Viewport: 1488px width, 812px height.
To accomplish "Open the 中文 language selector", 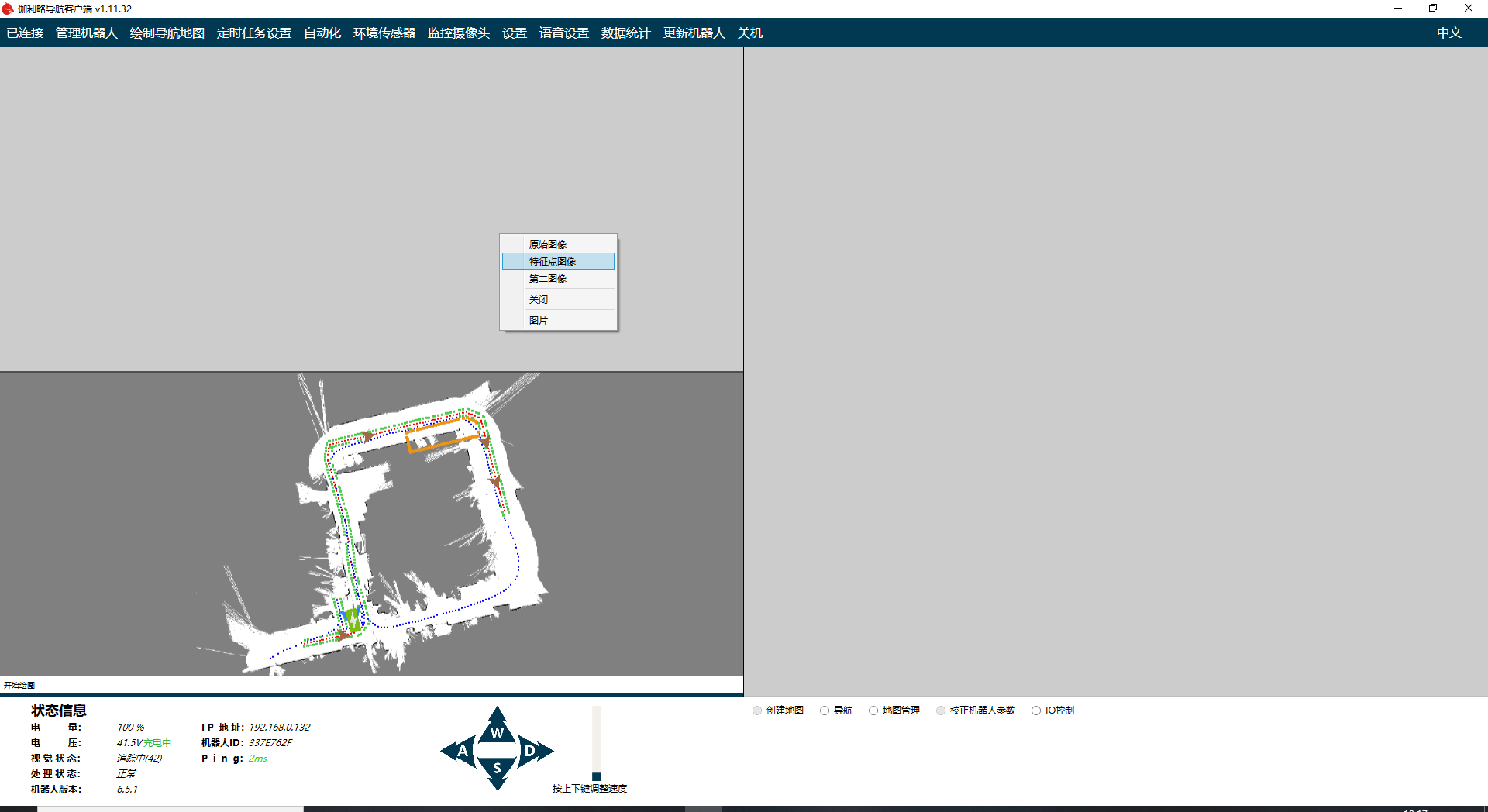I will click(1448, 33).
